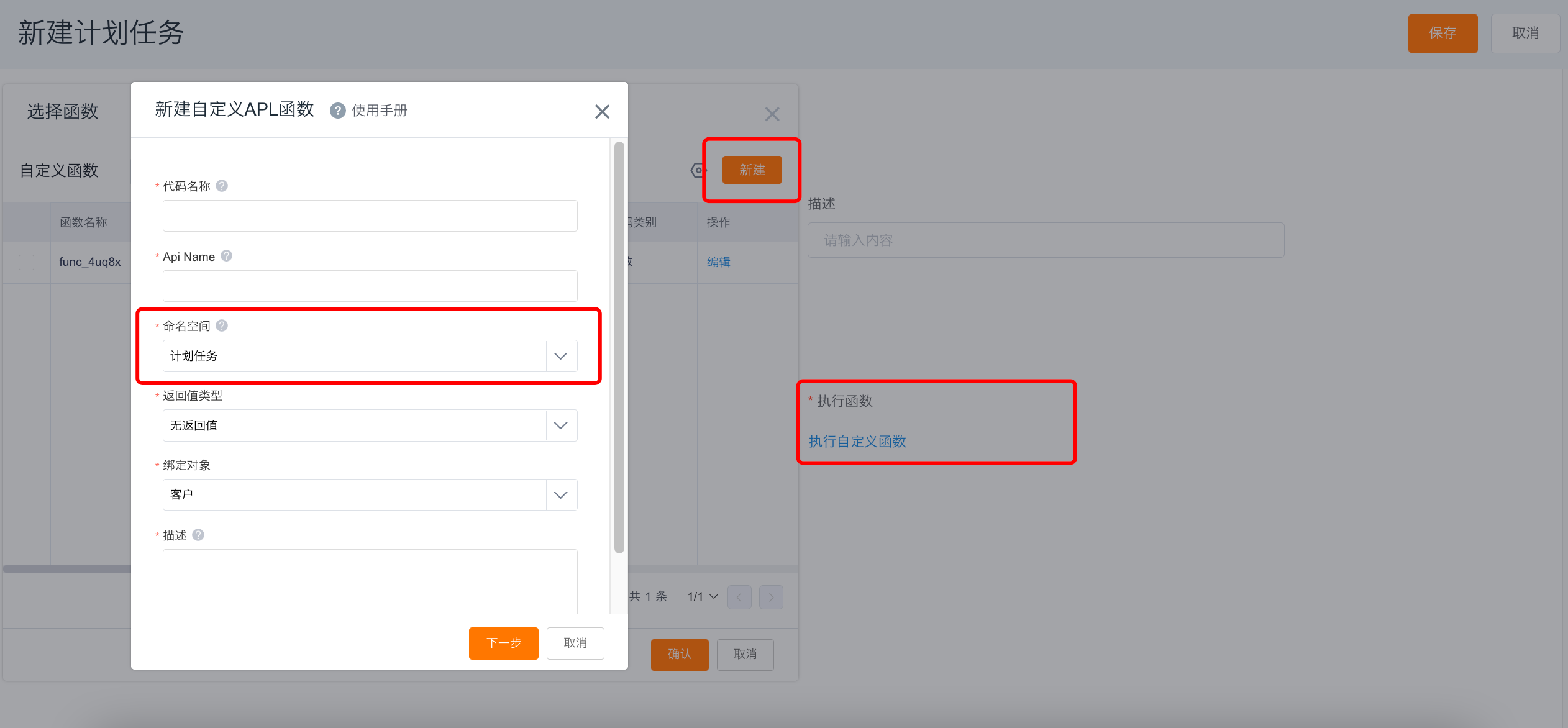Image resolution: width=1568 pixels, height=728 pixels.
Task: Click the 操作 column header
Action: coord(719,222)
